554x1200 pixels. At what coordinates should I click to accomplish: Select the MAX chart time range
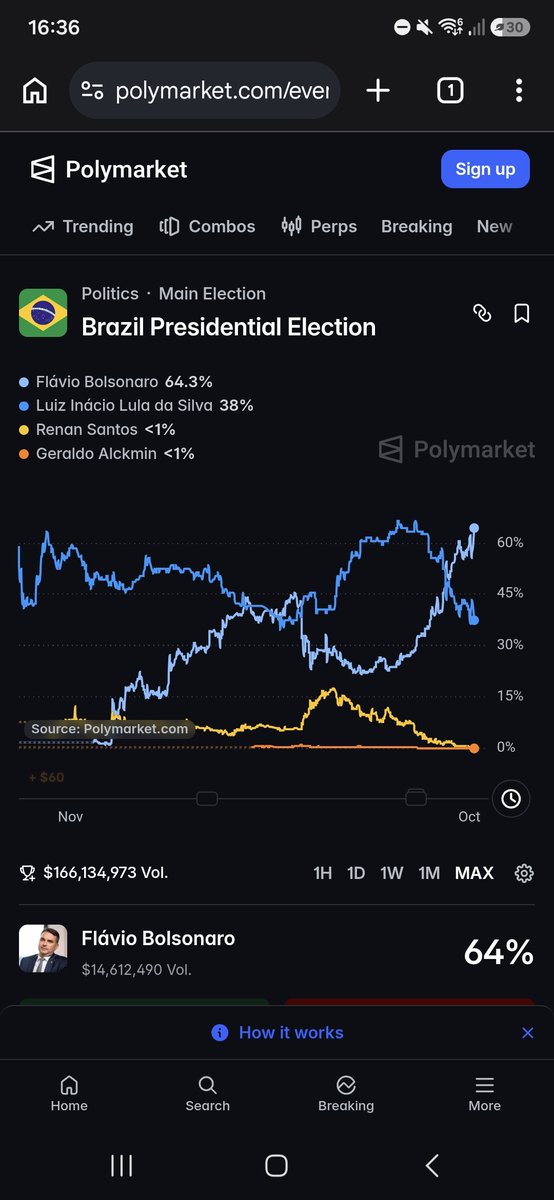tap(474, 873)
